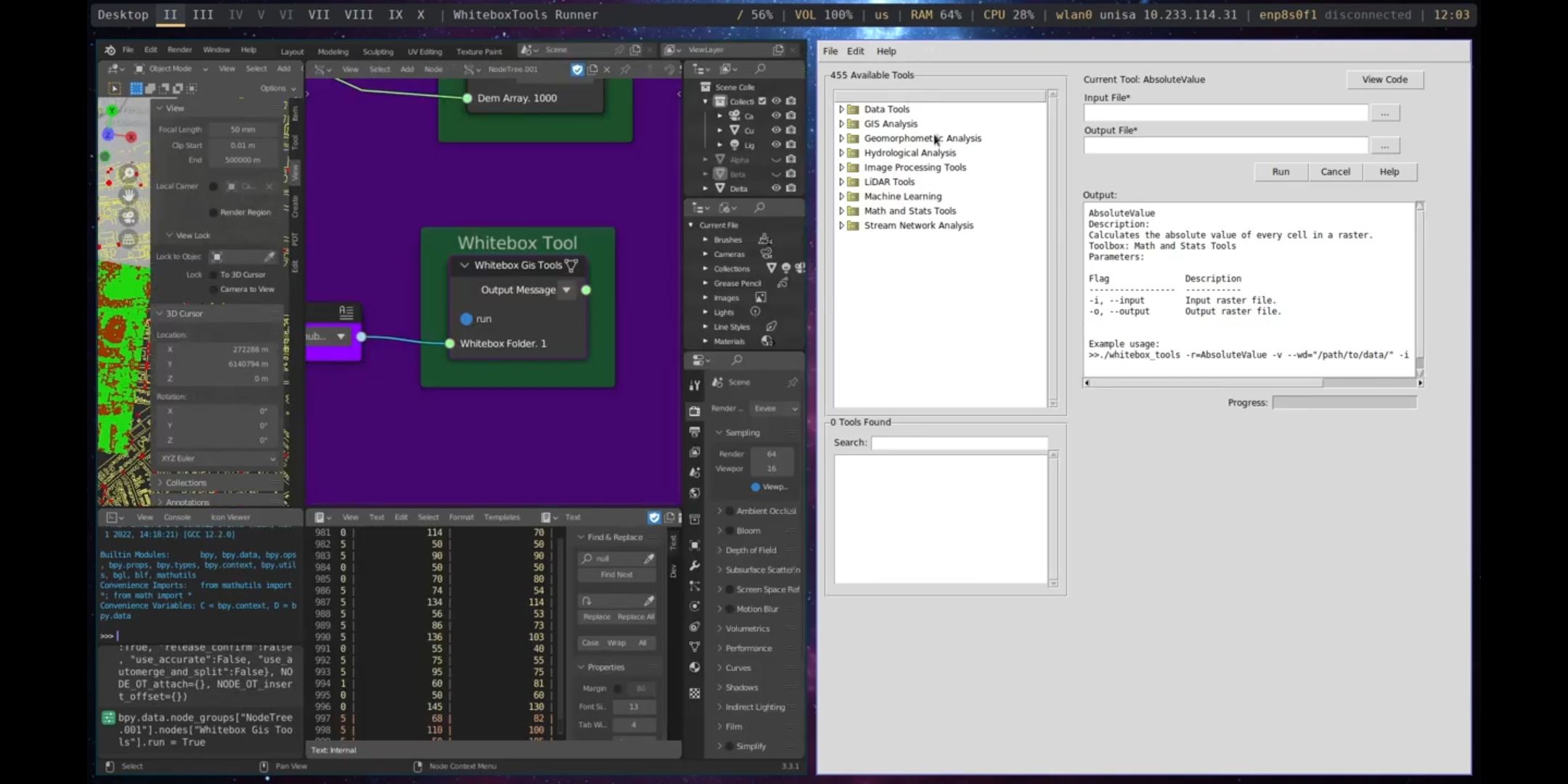
Task: Adjust the Focal Length 50 mm slider field
Action: [243, 129]
